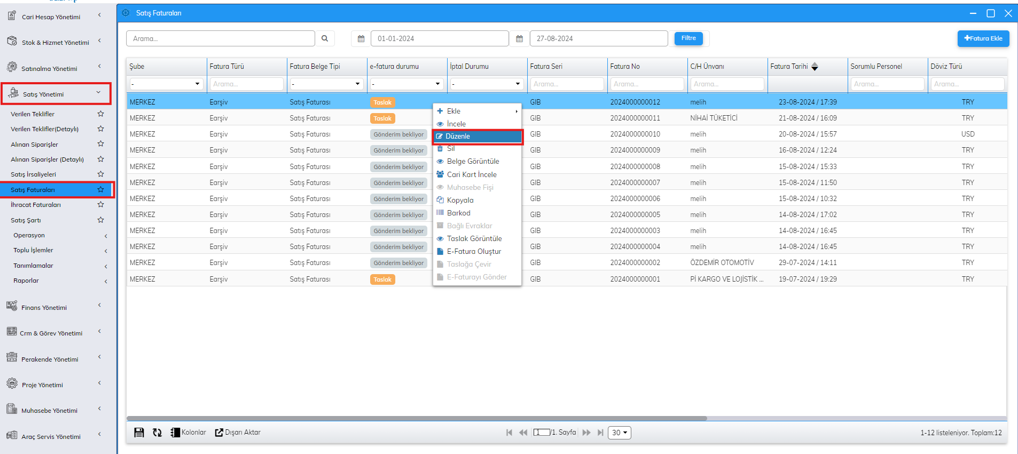The image size is (1018, 454).
Task: Choose Kopyala from the context menu
Action: tap(460, 200)
